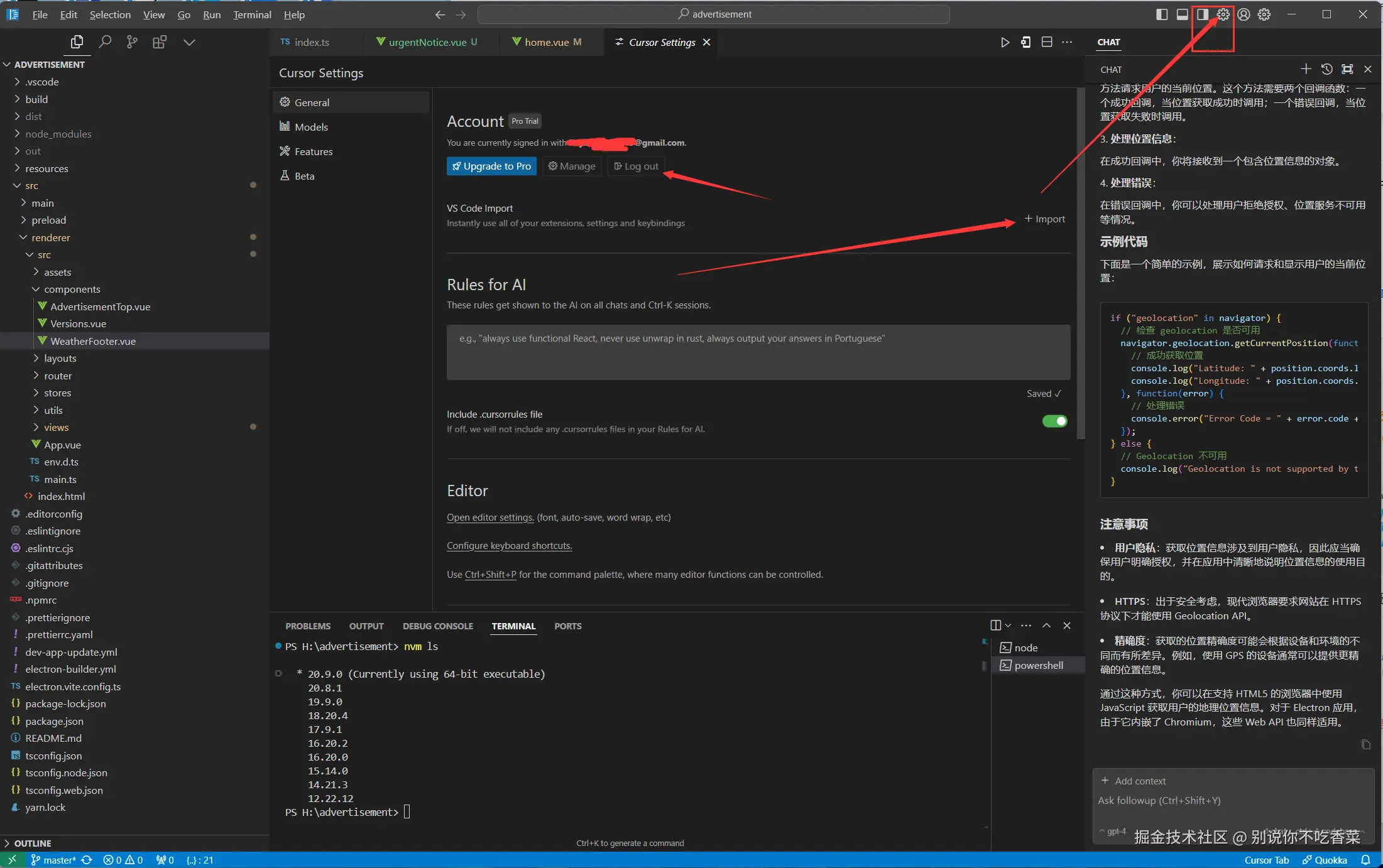
Task: Click the Run play icon in the editor toolbar
Action: point(1005,42)
